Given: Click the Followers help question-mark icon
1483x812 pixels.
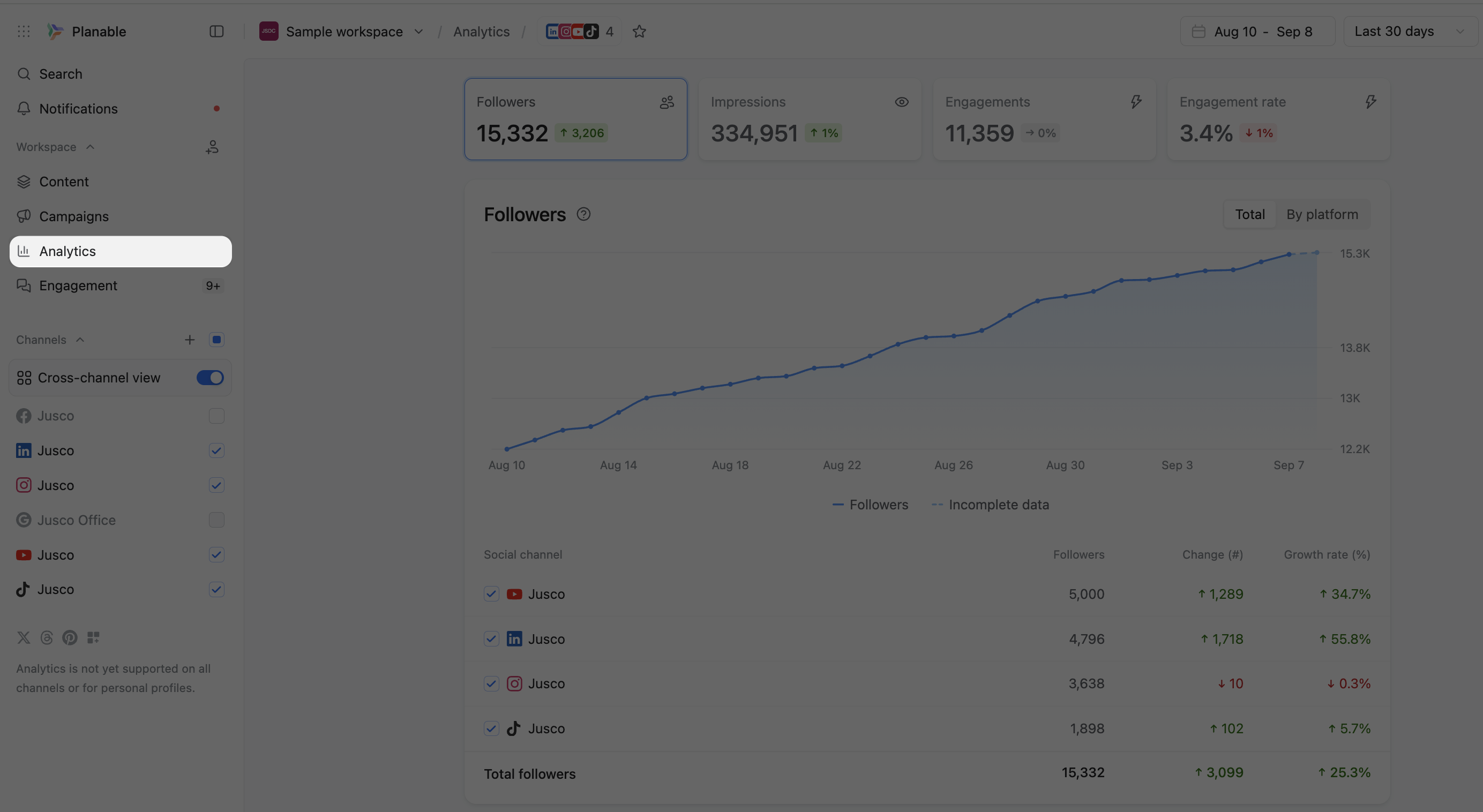Looking at the screenshot, I should [x=583, y=215].
